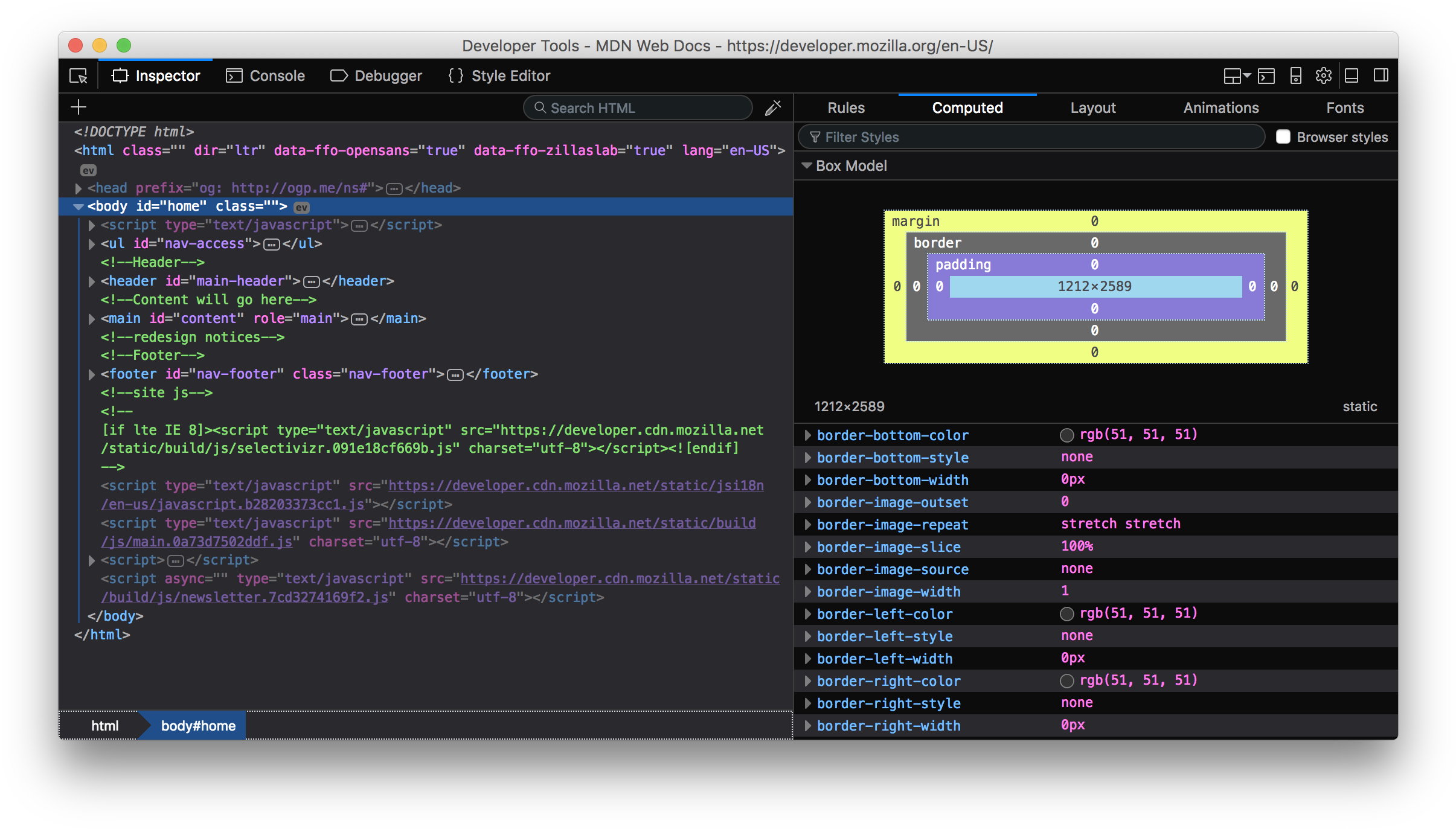Dock DevTools to side icon
The width and height of the screenshot is (1456, 829).
(1381, 76)
